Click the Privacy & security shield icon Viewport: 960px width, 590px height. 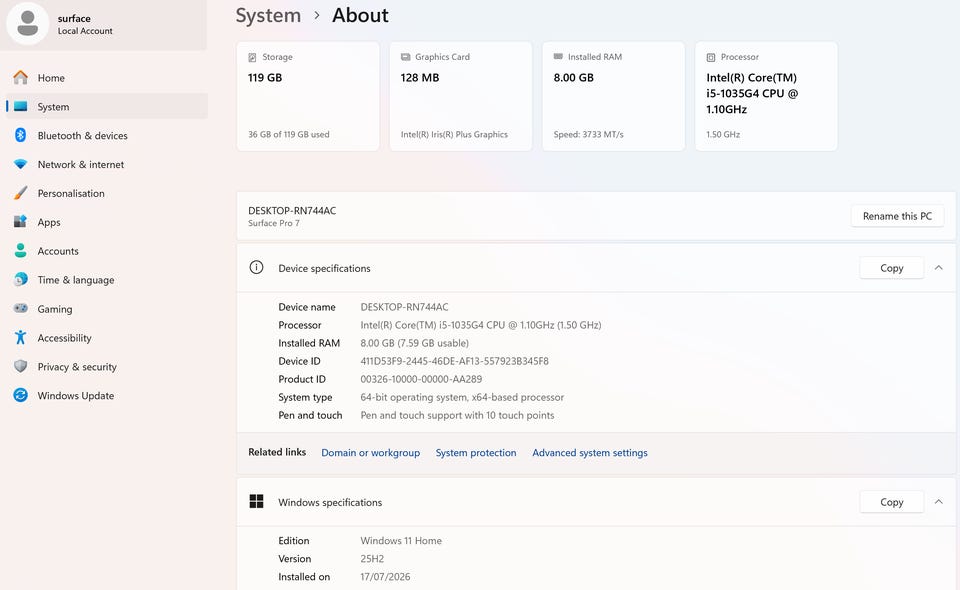(x=20, y=366)
